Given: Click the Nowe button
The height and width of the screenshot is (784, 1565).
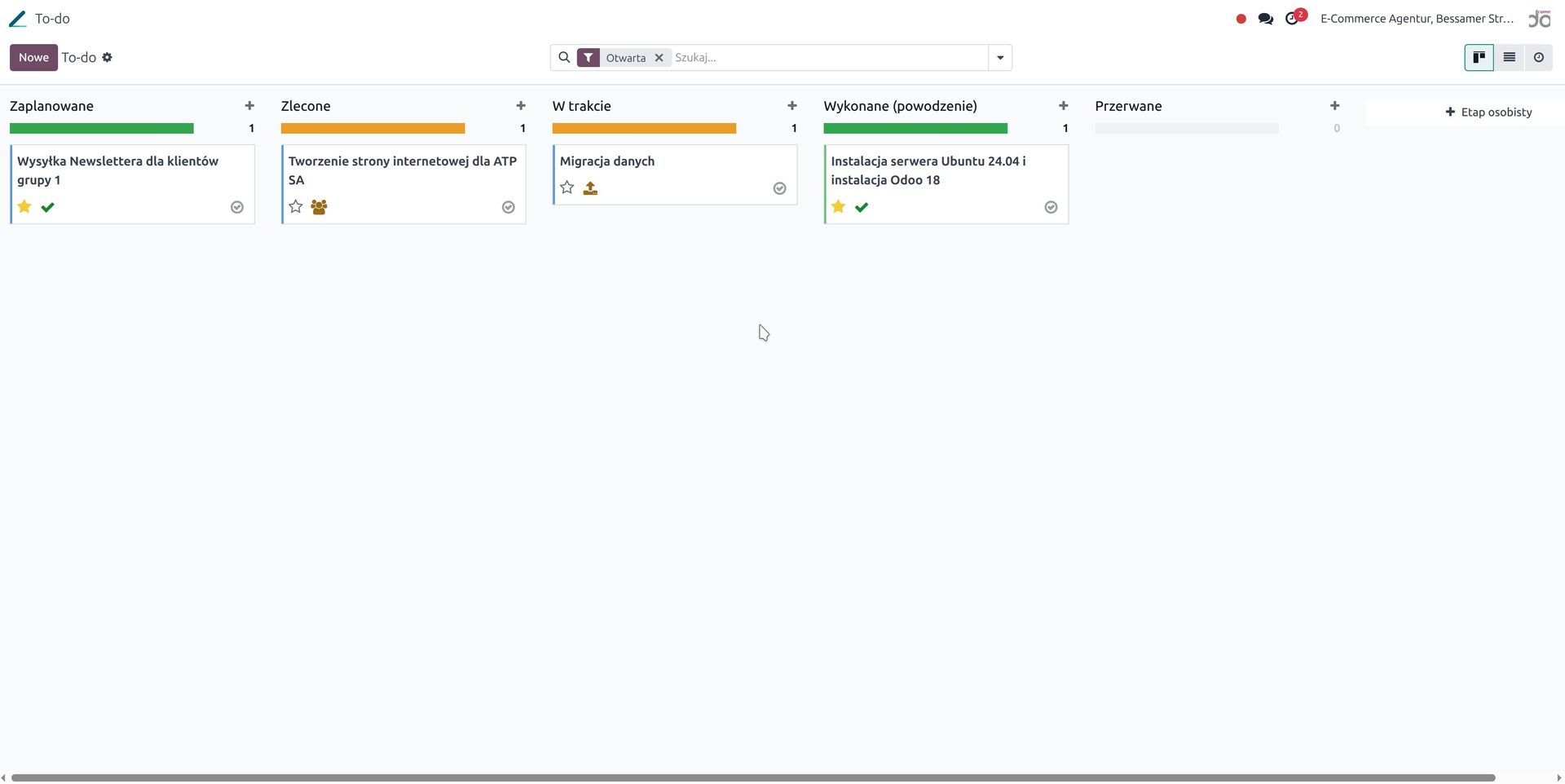Looking at the screenshot, I should coord(33,58).
